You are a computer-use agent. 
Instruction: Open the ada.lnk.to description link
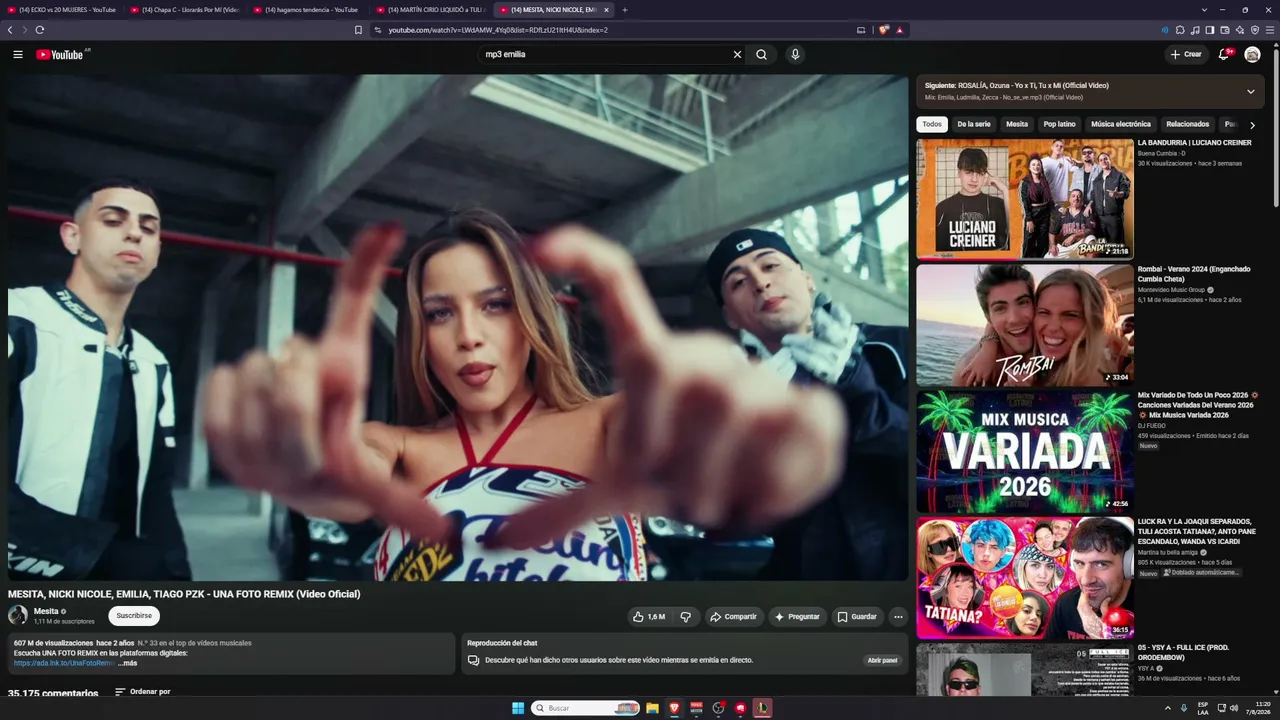click(x=65, y=663)
